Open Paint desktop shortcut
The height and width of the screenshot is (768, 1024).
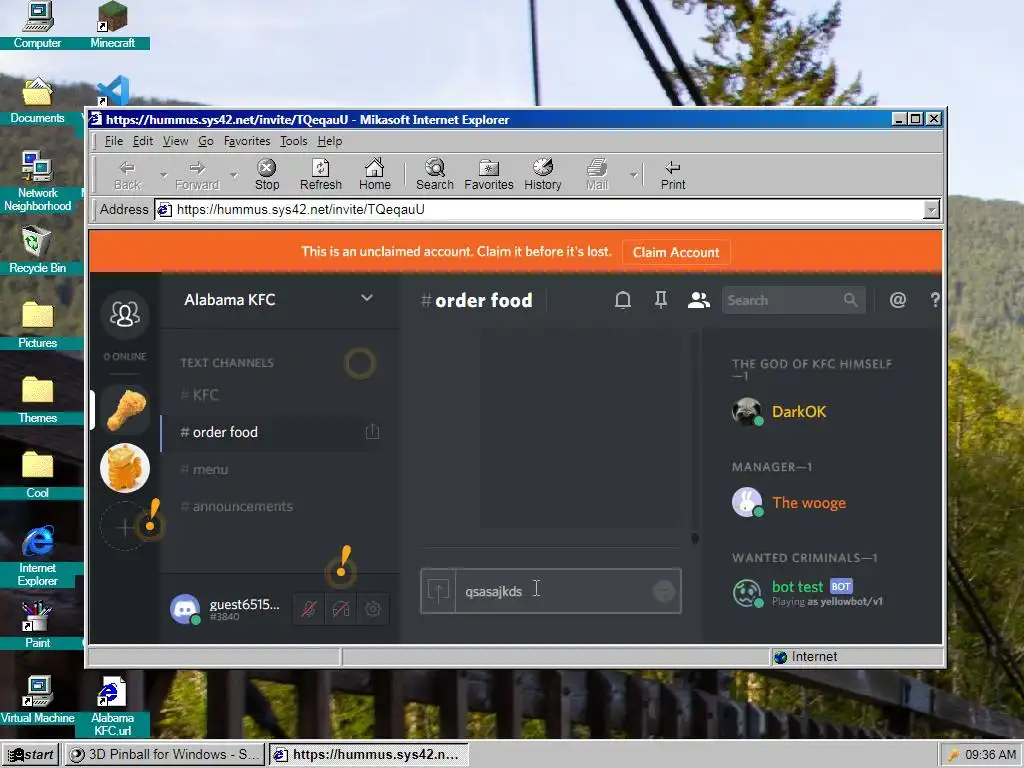(x=37, y=625)
